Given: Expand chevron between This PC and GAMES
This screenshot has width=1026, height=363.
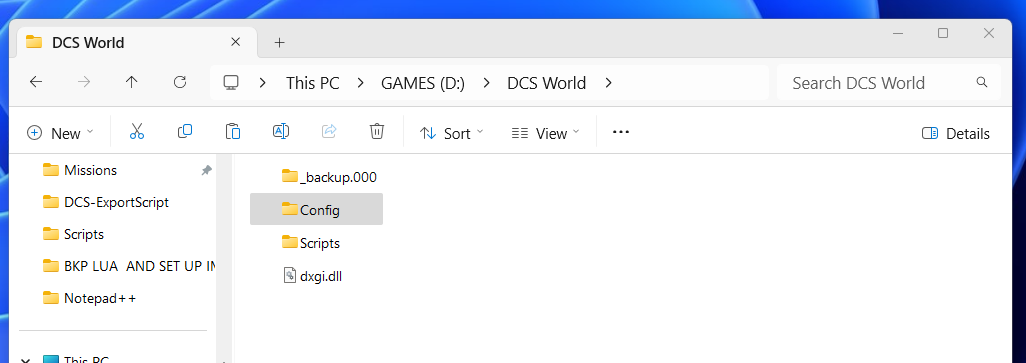Looking at the screenshot, I should tap(361, 83).
